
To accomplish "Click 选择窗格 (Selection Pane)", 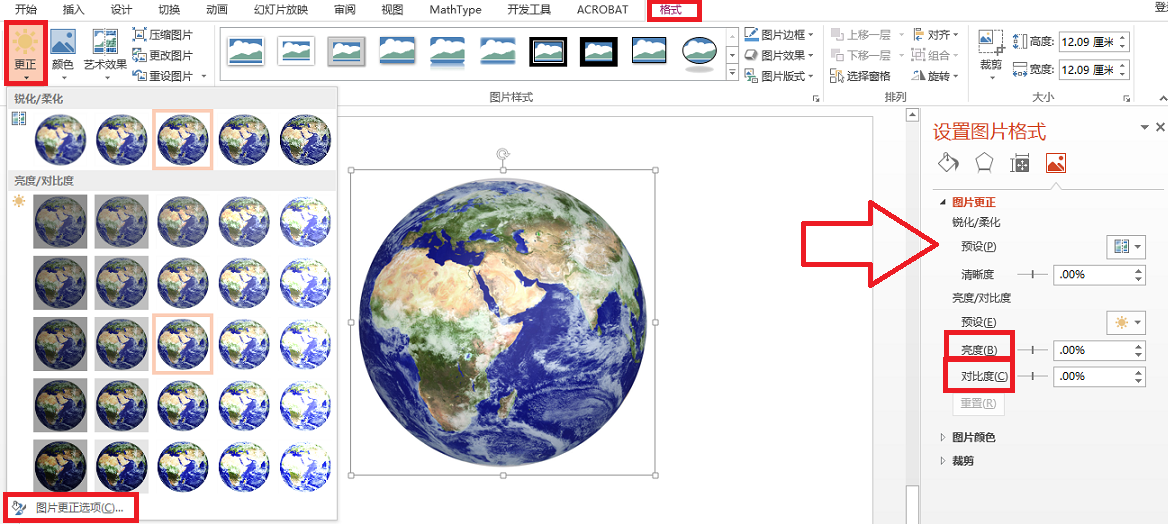I will click(860, 76).
